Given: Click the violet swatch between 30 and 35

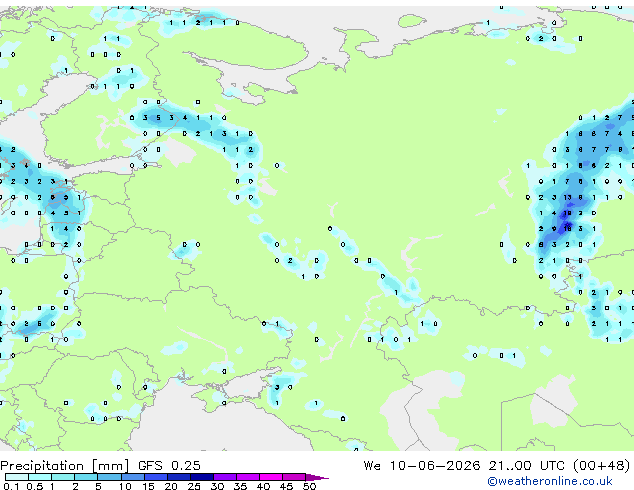Looking at the screenshot, I should pyautogui.click(x=225, y=477).
